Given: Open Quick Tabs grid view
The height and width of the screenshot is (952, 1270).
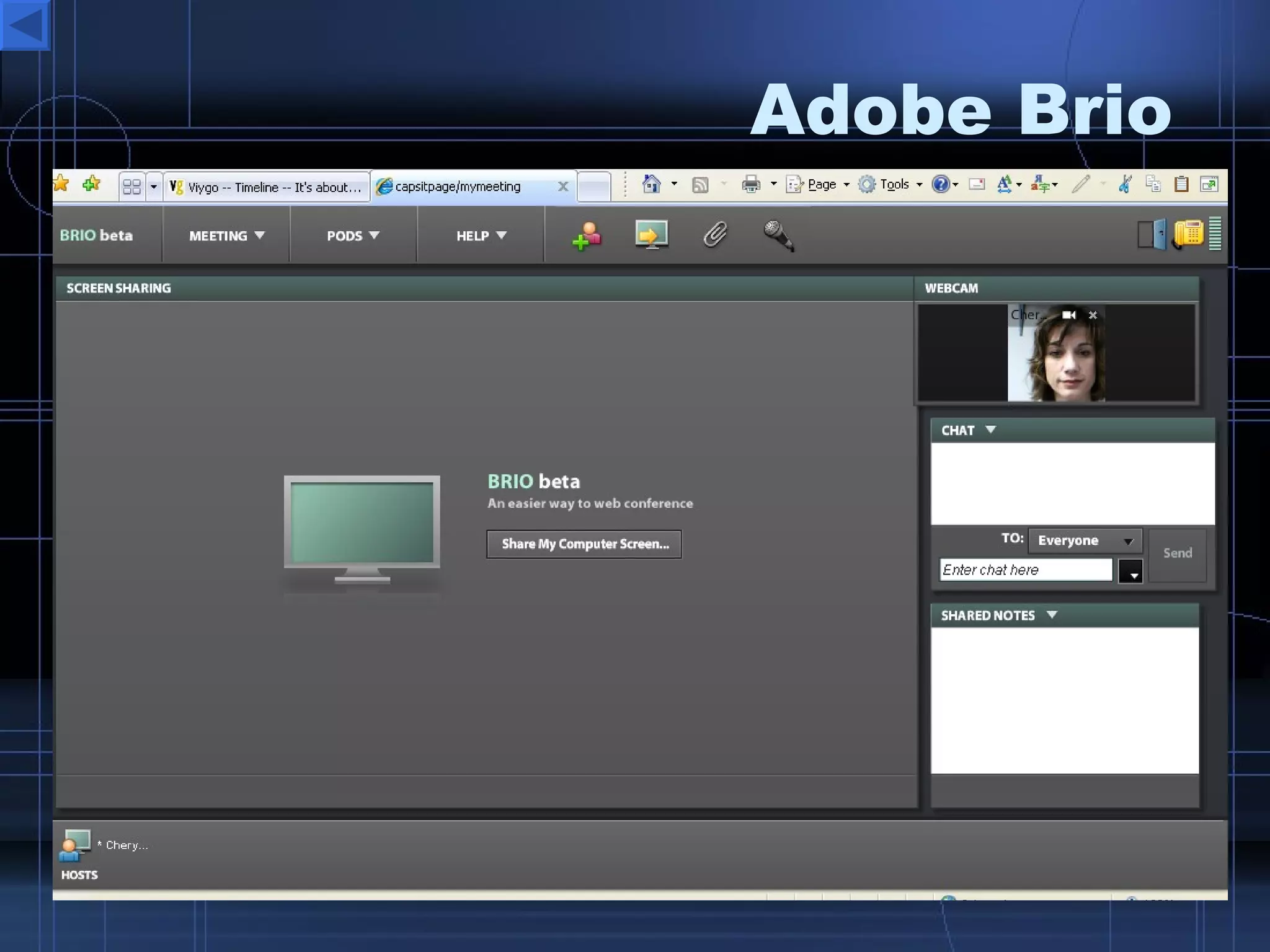Looking at the screenshot, I should pos(132,187).
